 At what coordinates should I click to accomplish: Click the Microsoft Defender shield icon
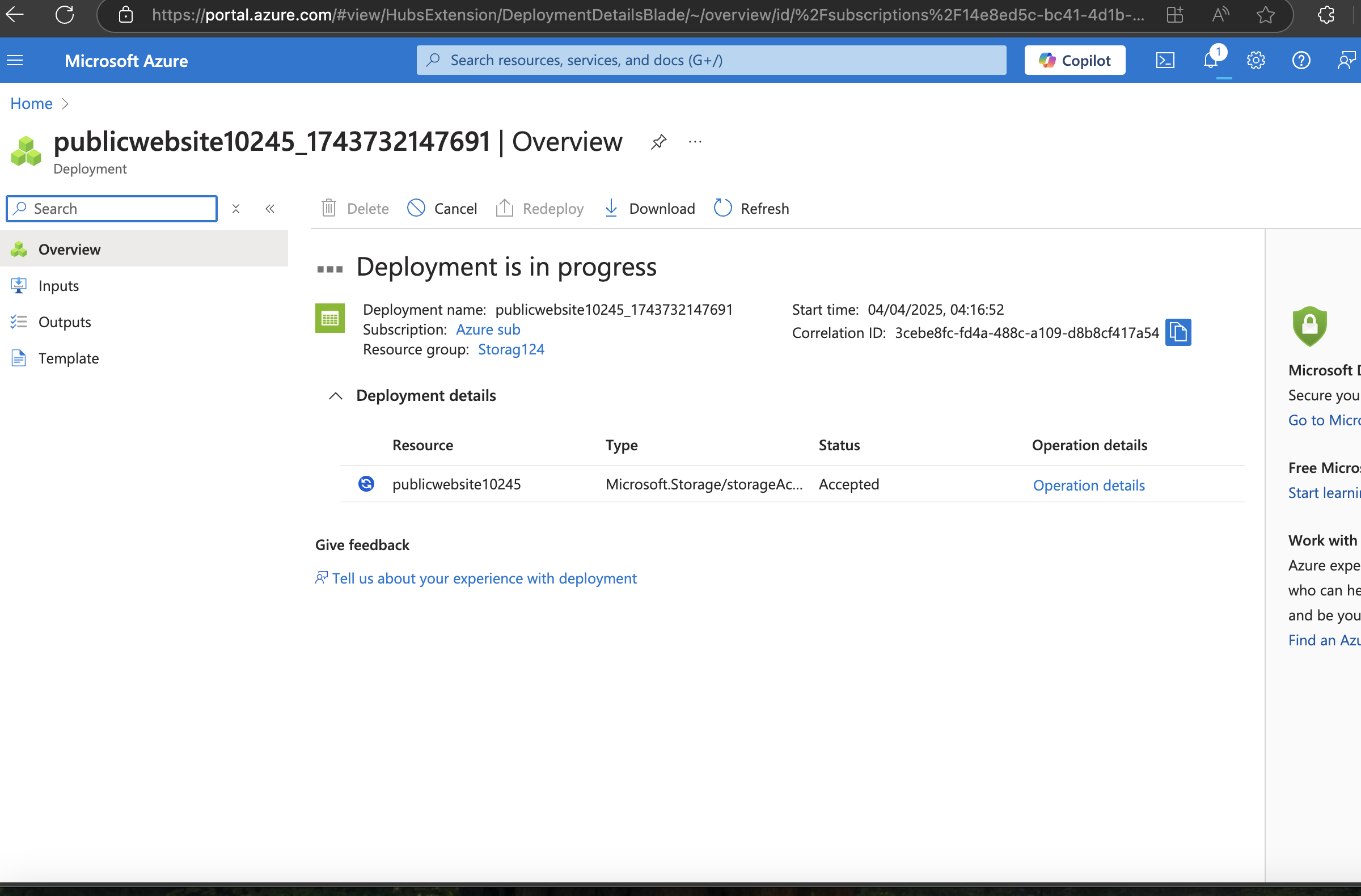[x=1309, y=327]
